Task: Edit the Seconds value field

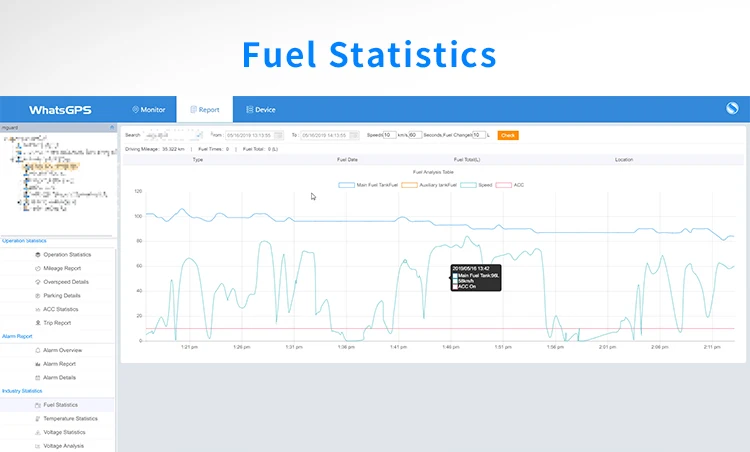Action: [415, 135]
